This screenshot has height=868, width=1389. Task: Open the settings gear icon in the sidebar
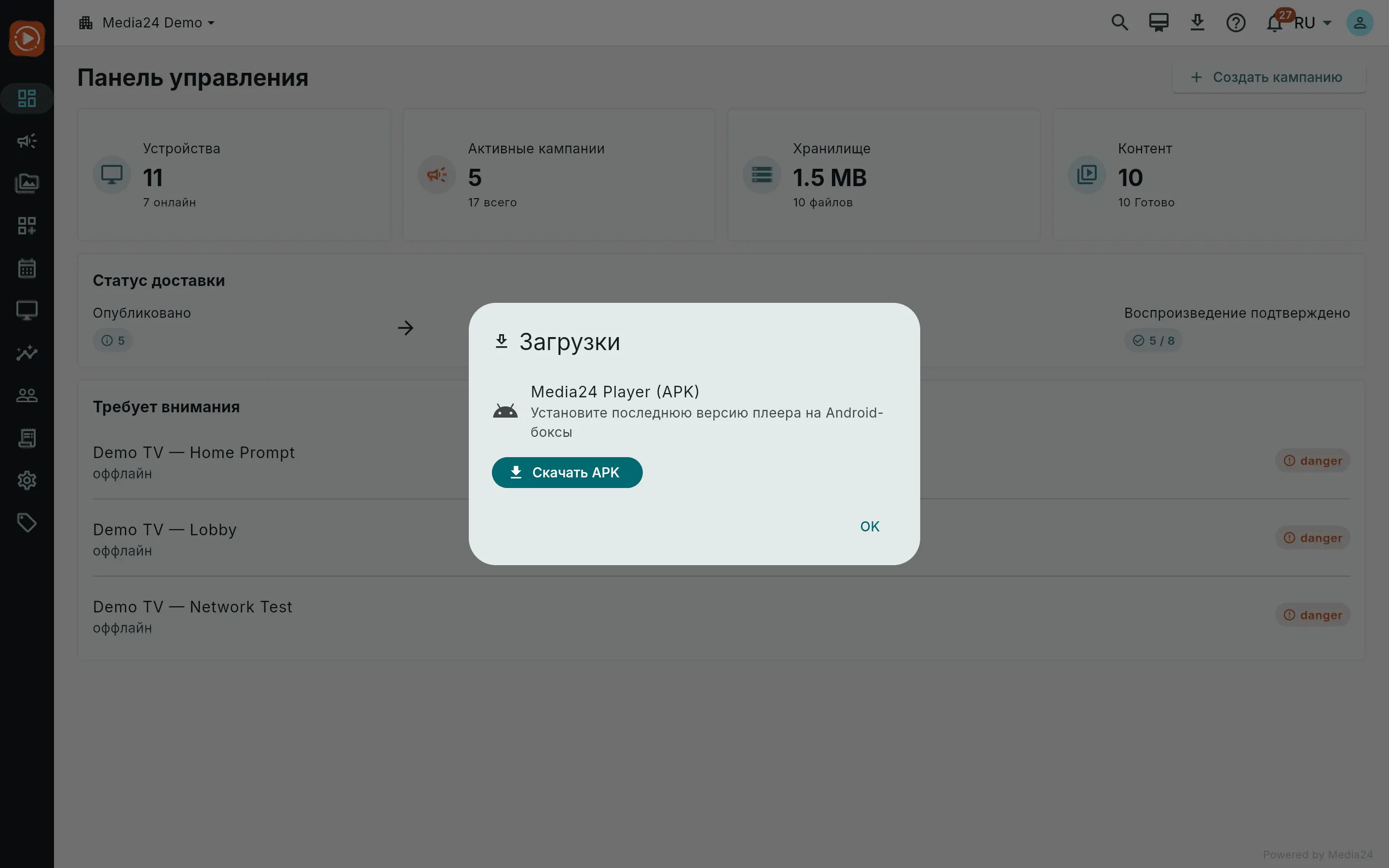click(27, 480)
